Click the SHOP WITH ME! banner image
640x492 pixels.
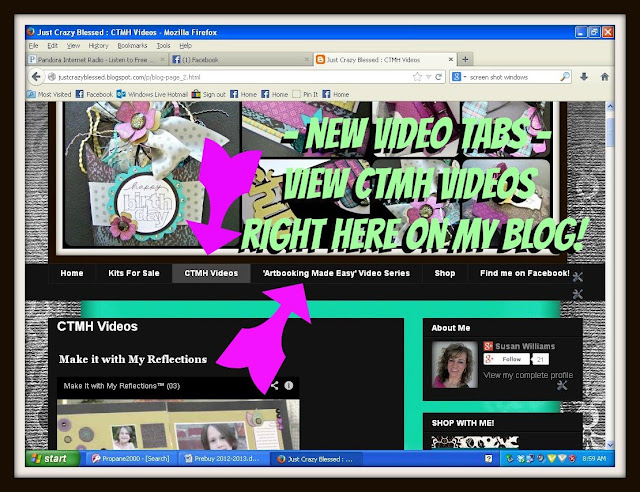click(x=475, y=442)
